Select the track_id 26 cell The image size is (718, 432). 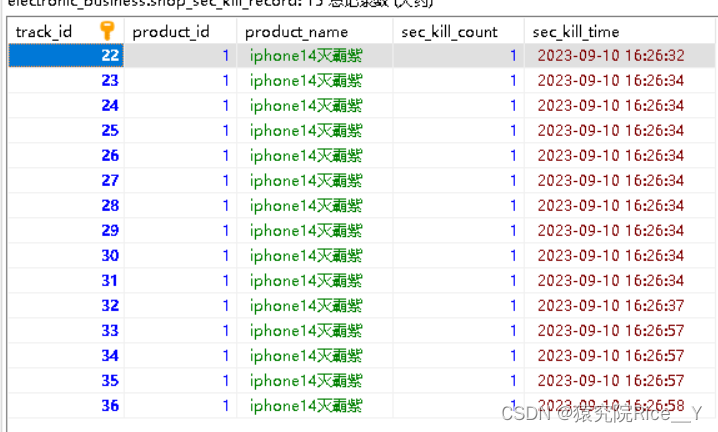tap(66, 155)
